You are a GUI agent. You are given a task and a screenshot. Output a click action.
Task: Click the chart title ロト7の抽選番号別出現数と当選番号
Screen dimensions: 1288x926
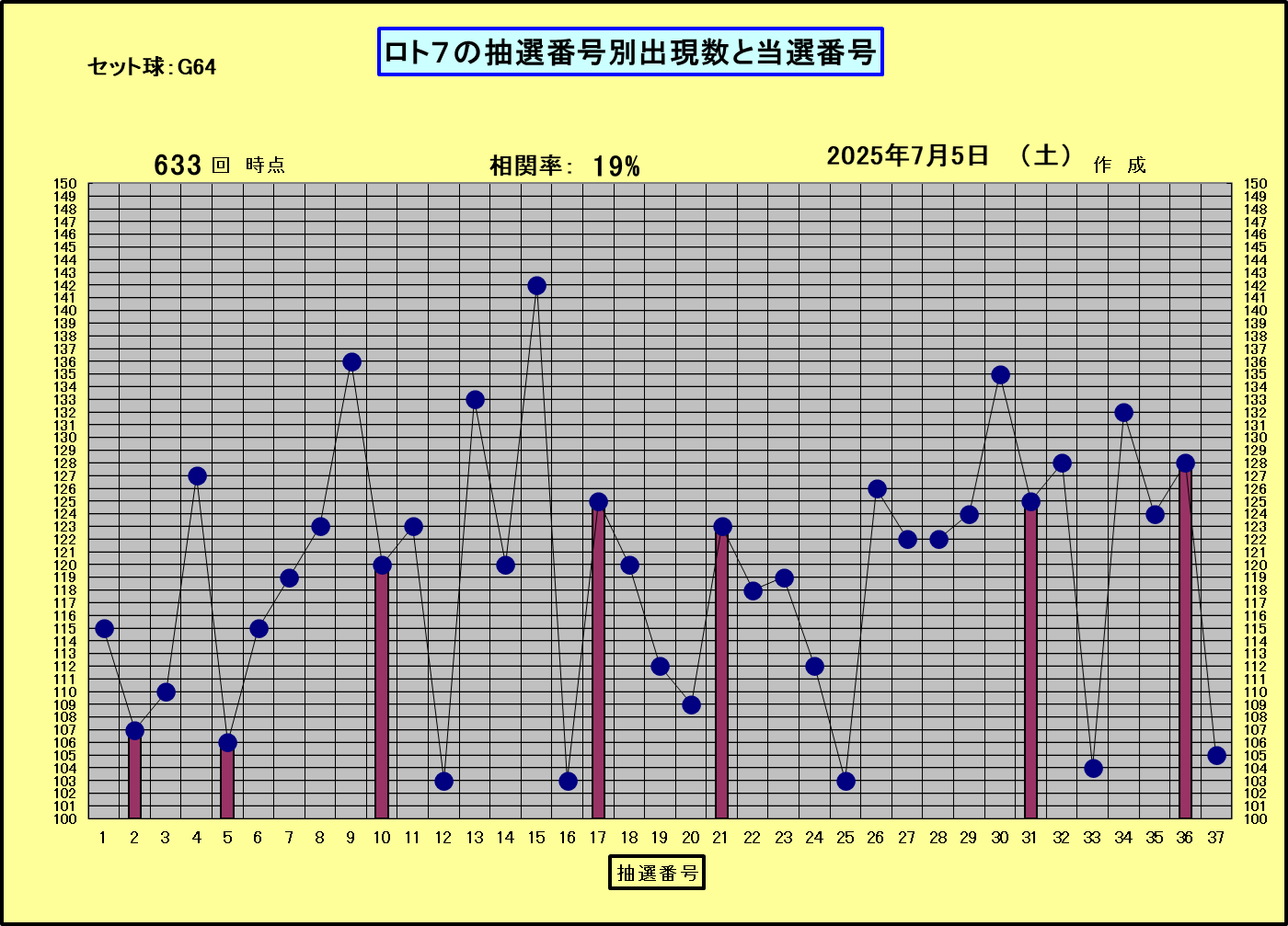coord(630,52)
